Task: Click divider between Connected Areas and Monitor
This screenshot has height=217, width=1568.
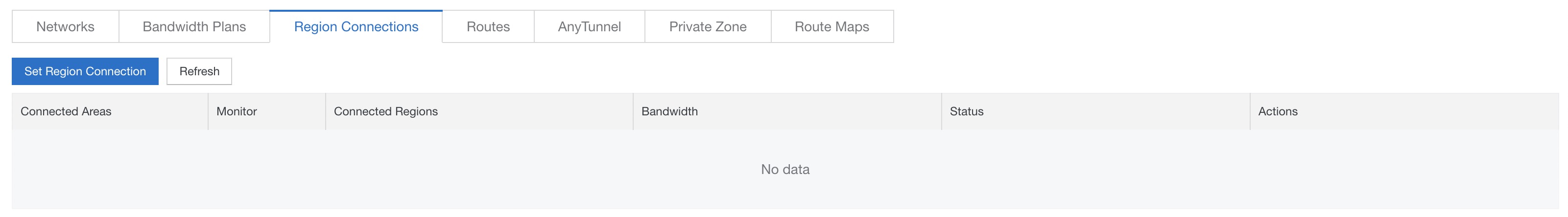Action: click(208, 111)
